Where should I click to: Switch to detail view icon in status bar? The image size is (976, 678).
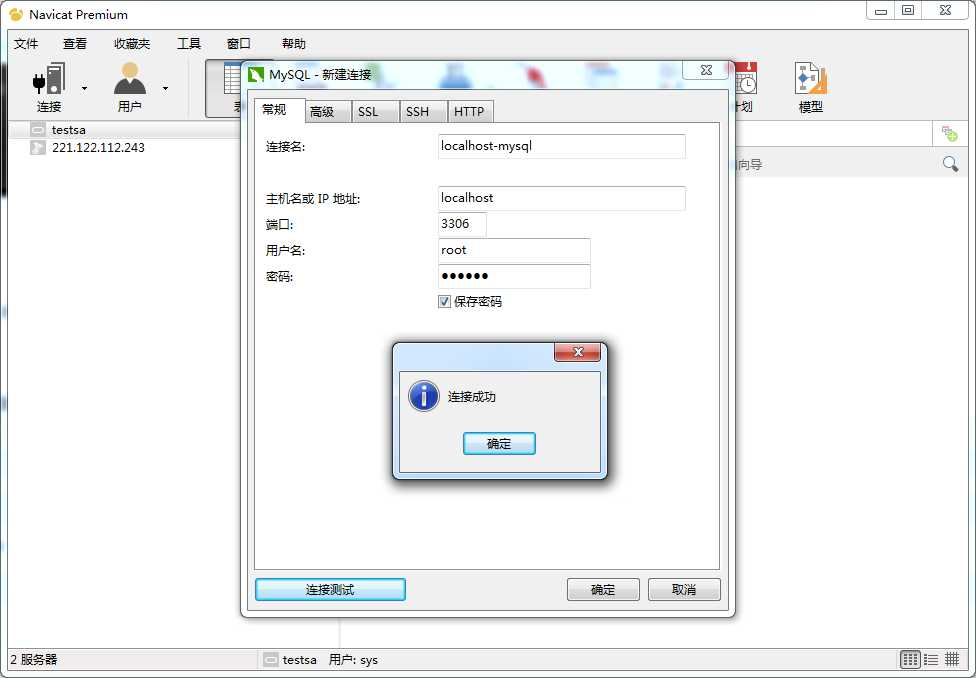952,659
